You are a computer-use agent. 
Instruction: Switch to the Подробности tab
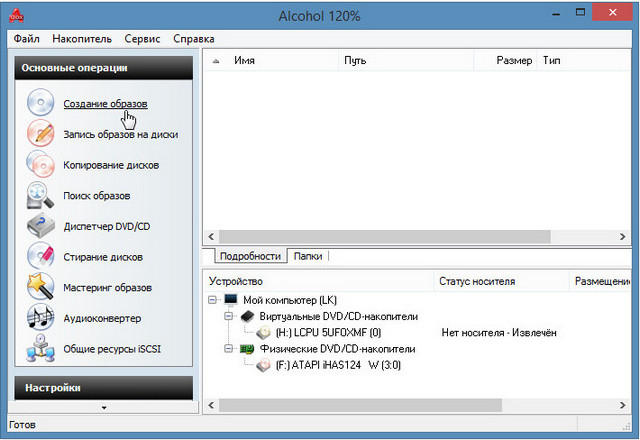pos(250,256)
